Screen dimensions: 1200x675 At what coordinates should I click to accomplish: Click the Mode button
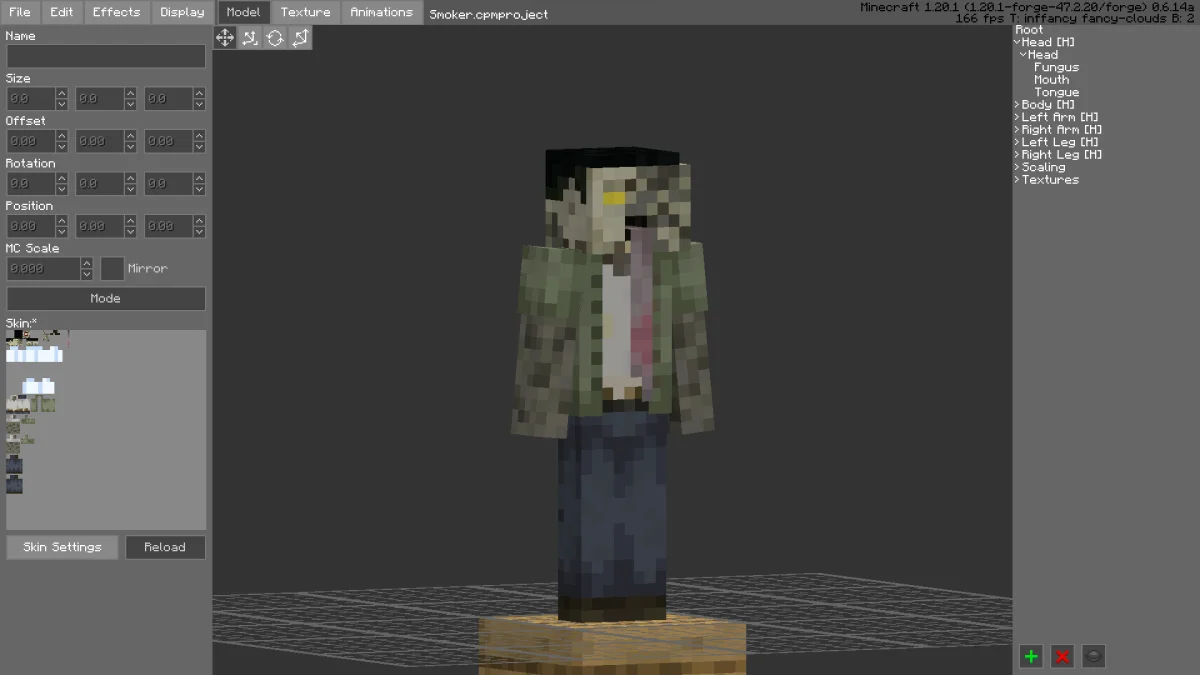tap(106, 298)
